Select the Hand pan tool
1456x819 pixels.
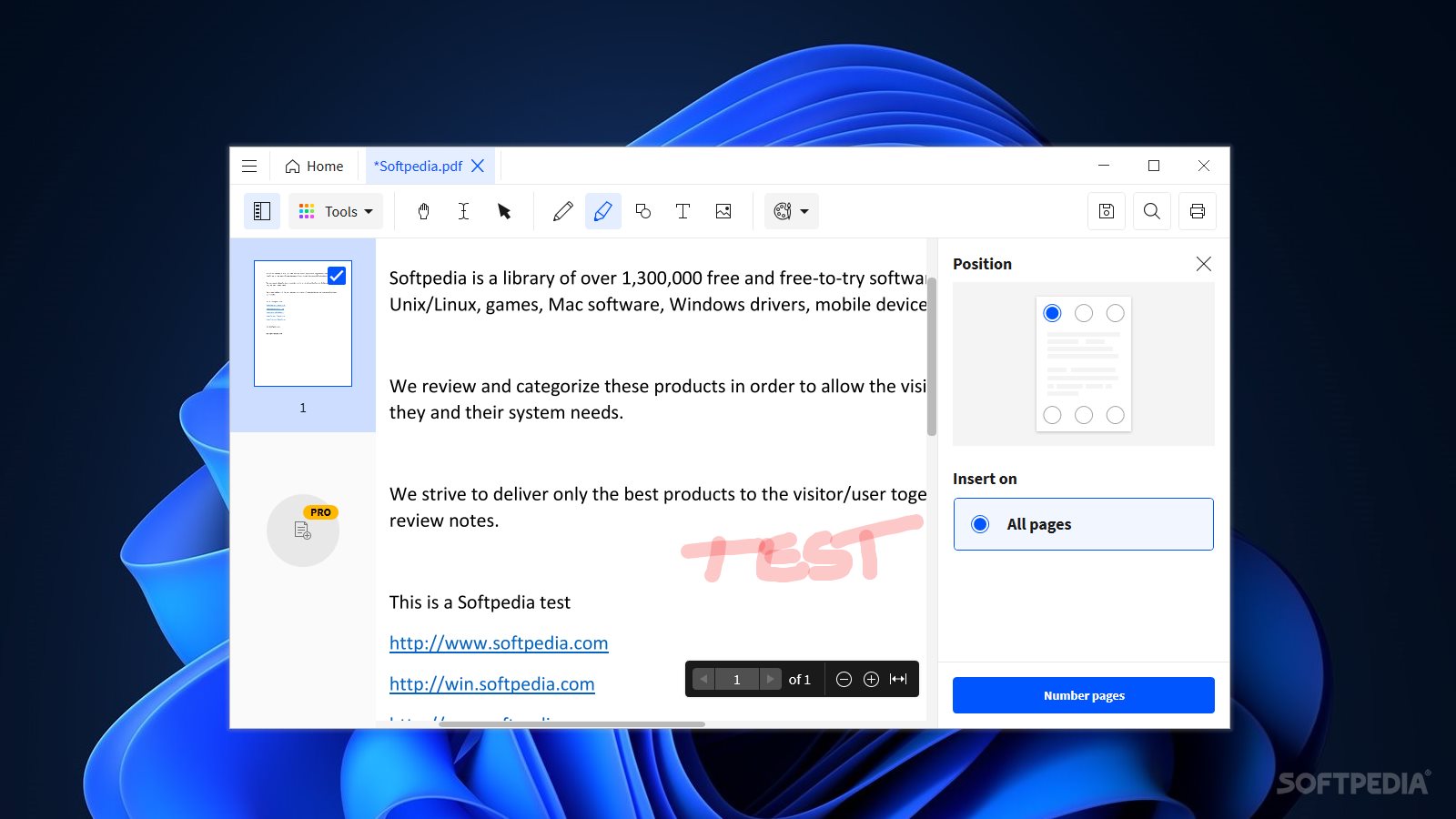click(423, 211)
